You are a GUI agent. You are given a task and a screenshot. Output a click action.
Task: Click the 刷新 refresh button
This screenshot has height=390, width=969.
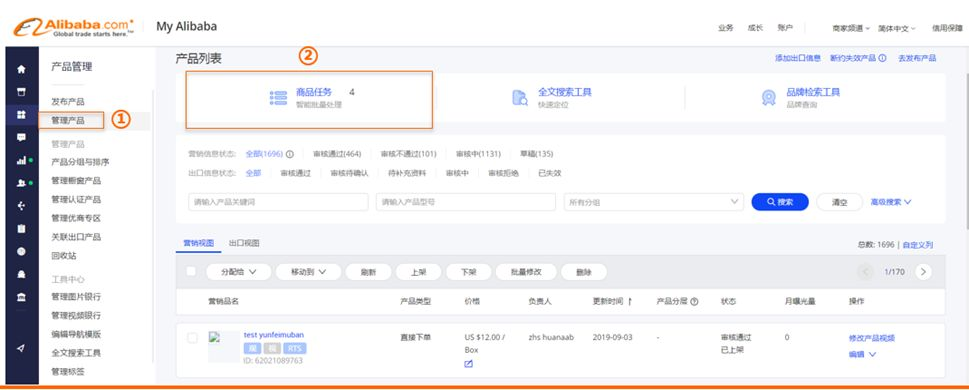point(368,272)
